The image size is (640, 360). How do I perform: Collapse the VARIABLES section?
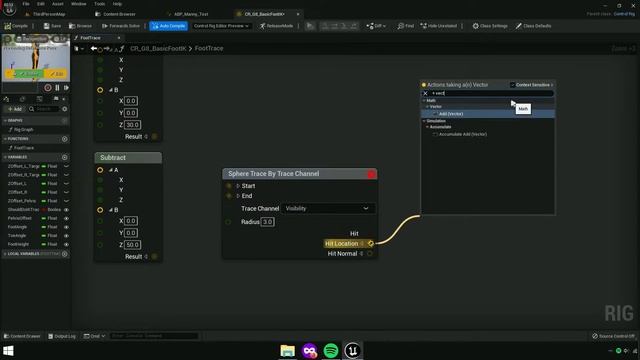[x=5, y=157]
